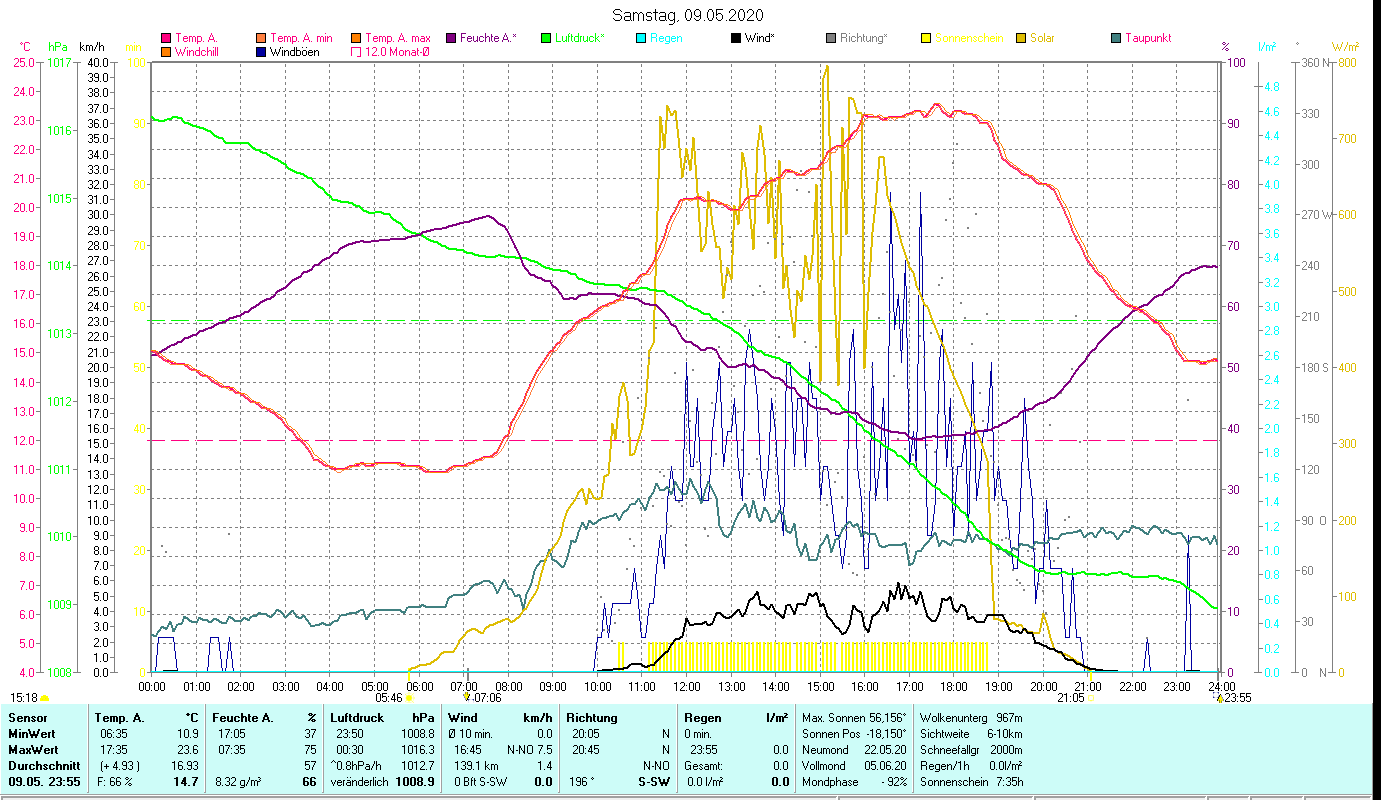Screen dimensions: 1381x800
Task: Click the Durchschnitt row label
Action: [42, 765]
